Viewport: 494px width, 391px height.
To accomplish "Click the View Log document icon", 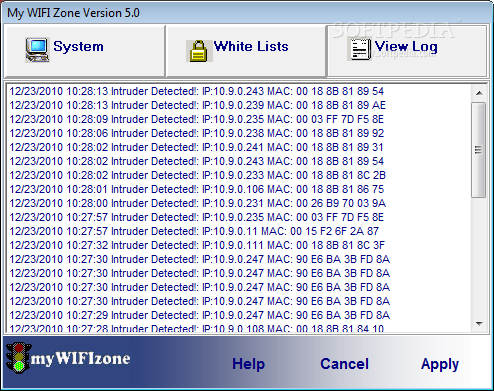I will pos(360,49).
